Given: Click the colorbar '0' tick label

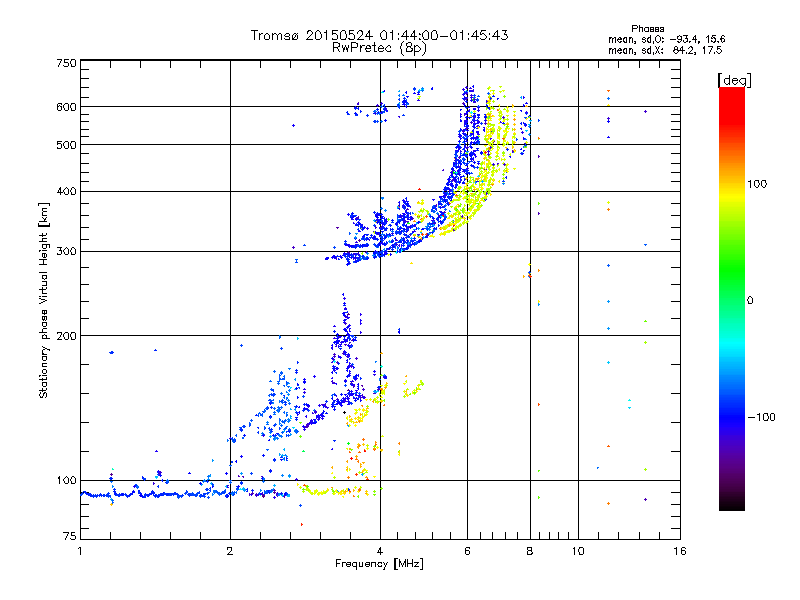Looking at the screenshot, I should pos(750,301).
